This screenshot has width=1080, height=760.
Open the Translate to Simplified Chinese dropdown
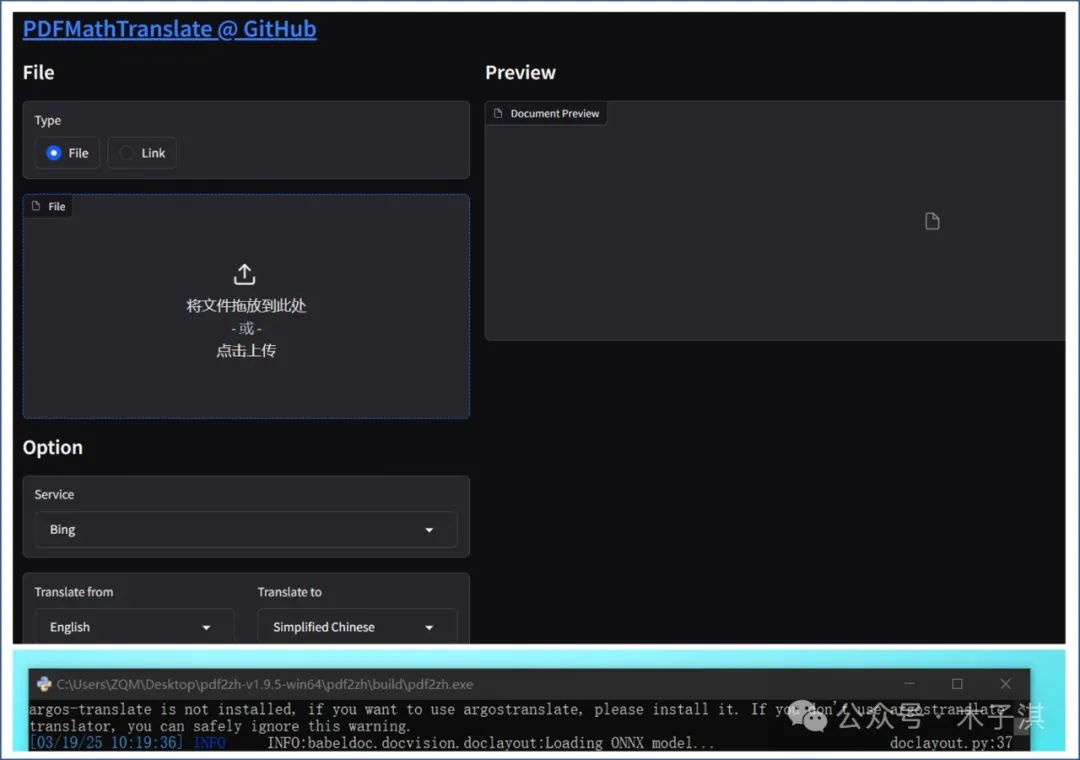(357, 626)
